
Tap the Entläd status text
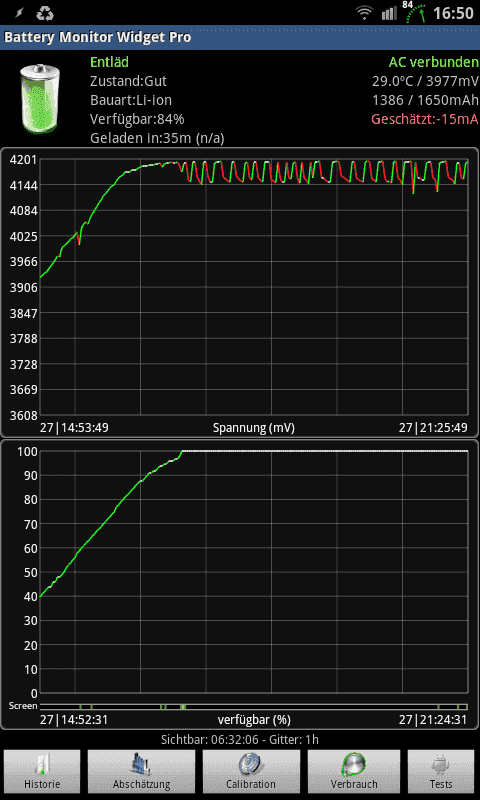pyautogui.click(x=110, y=62)
